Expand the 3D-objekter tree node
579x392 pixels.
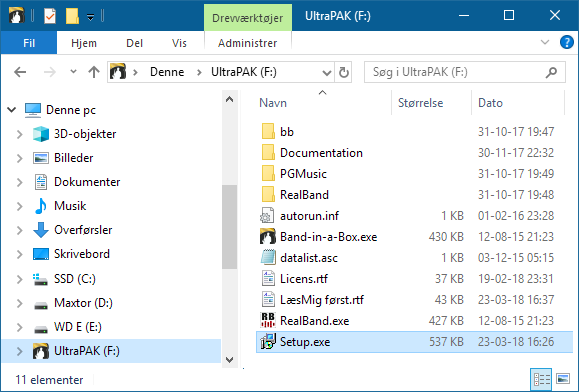point(20,134)
